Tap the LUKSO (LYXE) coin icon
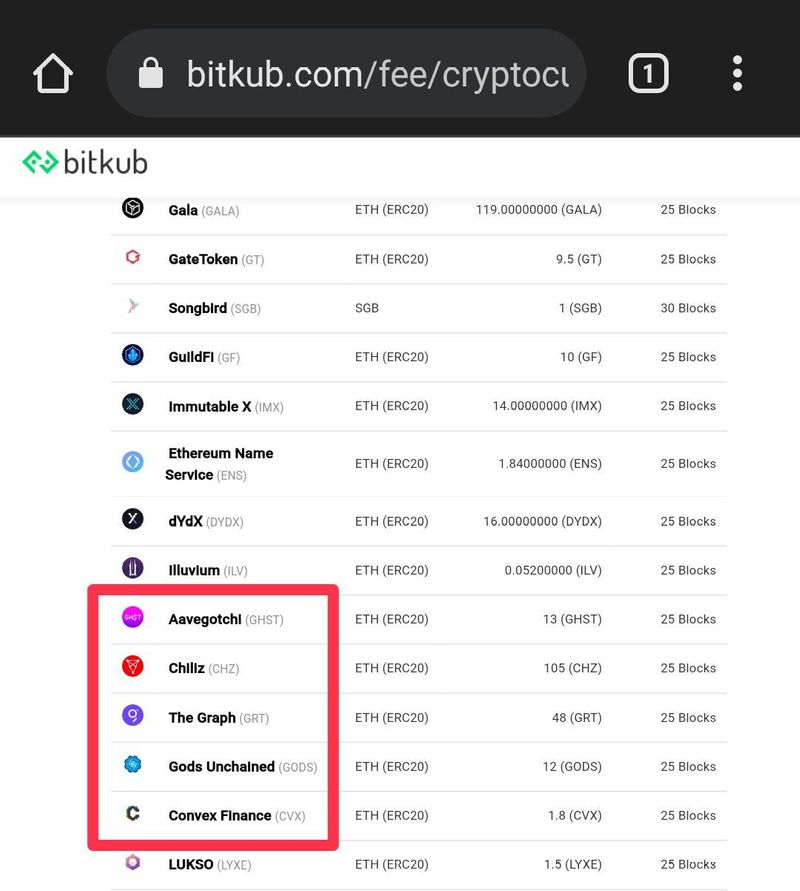 tap(133, 864)
